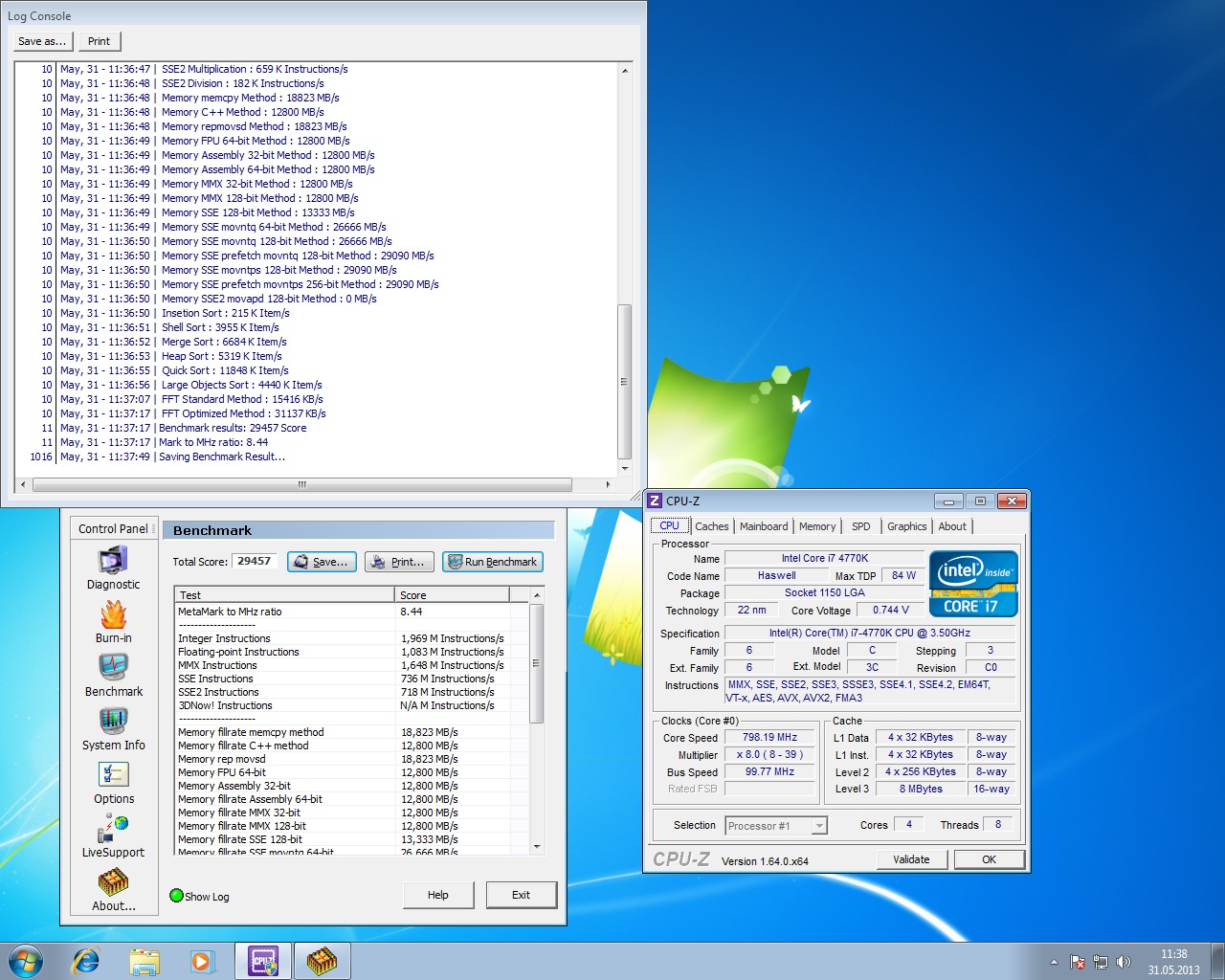Switch to the Caches tab
The image size is (1225, 980).
[x=711, y=526]
